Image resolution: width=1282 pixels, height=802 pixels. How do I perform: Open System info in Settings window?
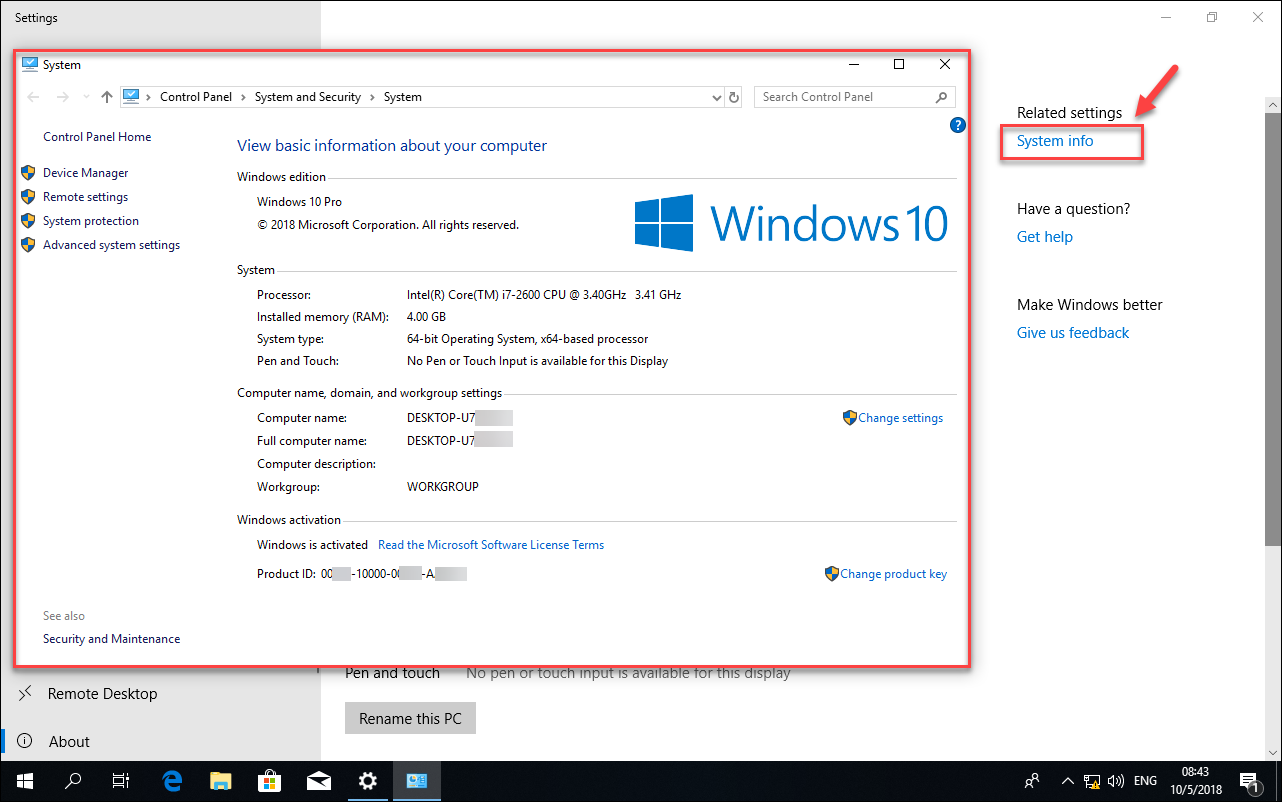(x=1055, y=141)
